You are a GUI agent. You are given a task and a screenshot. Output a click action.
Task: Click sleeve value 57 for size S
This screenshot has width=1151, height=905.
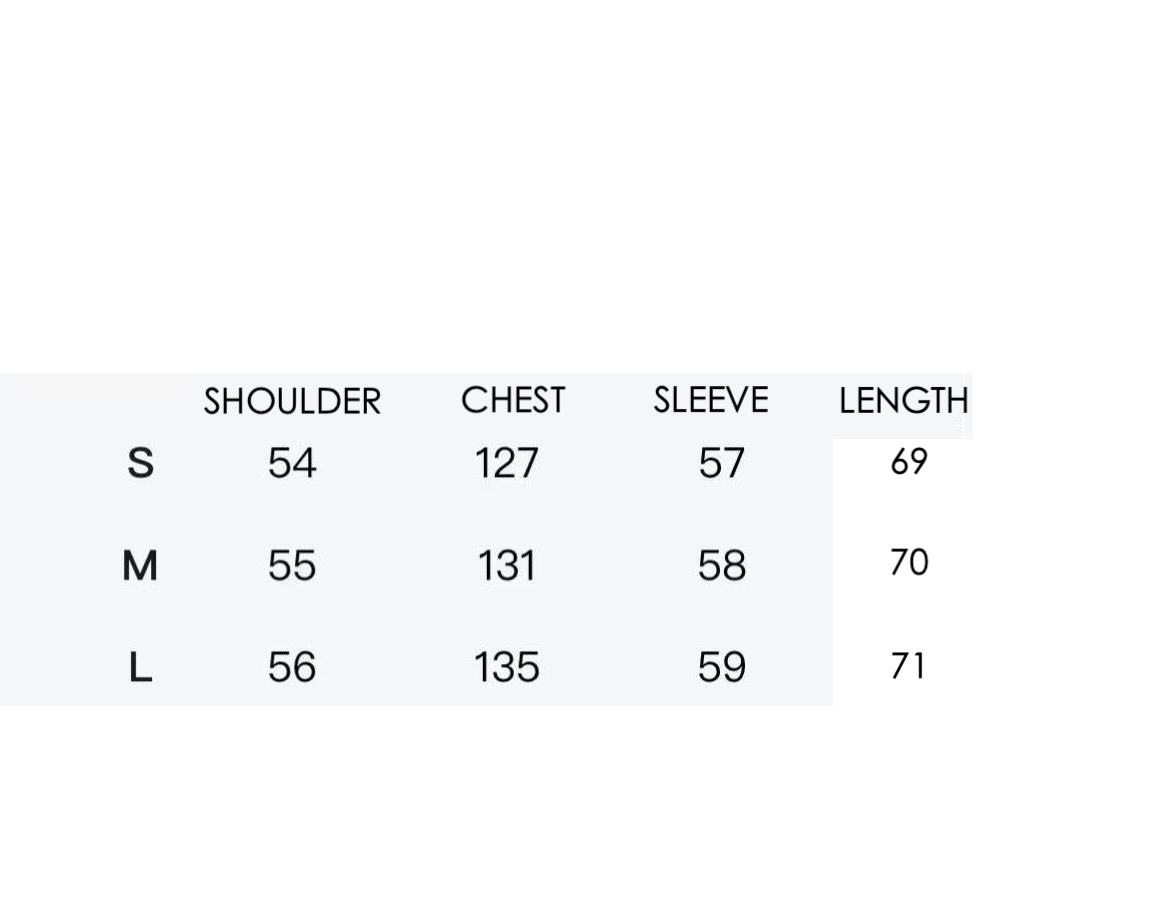pyautogui.click(x=721, y=463)
